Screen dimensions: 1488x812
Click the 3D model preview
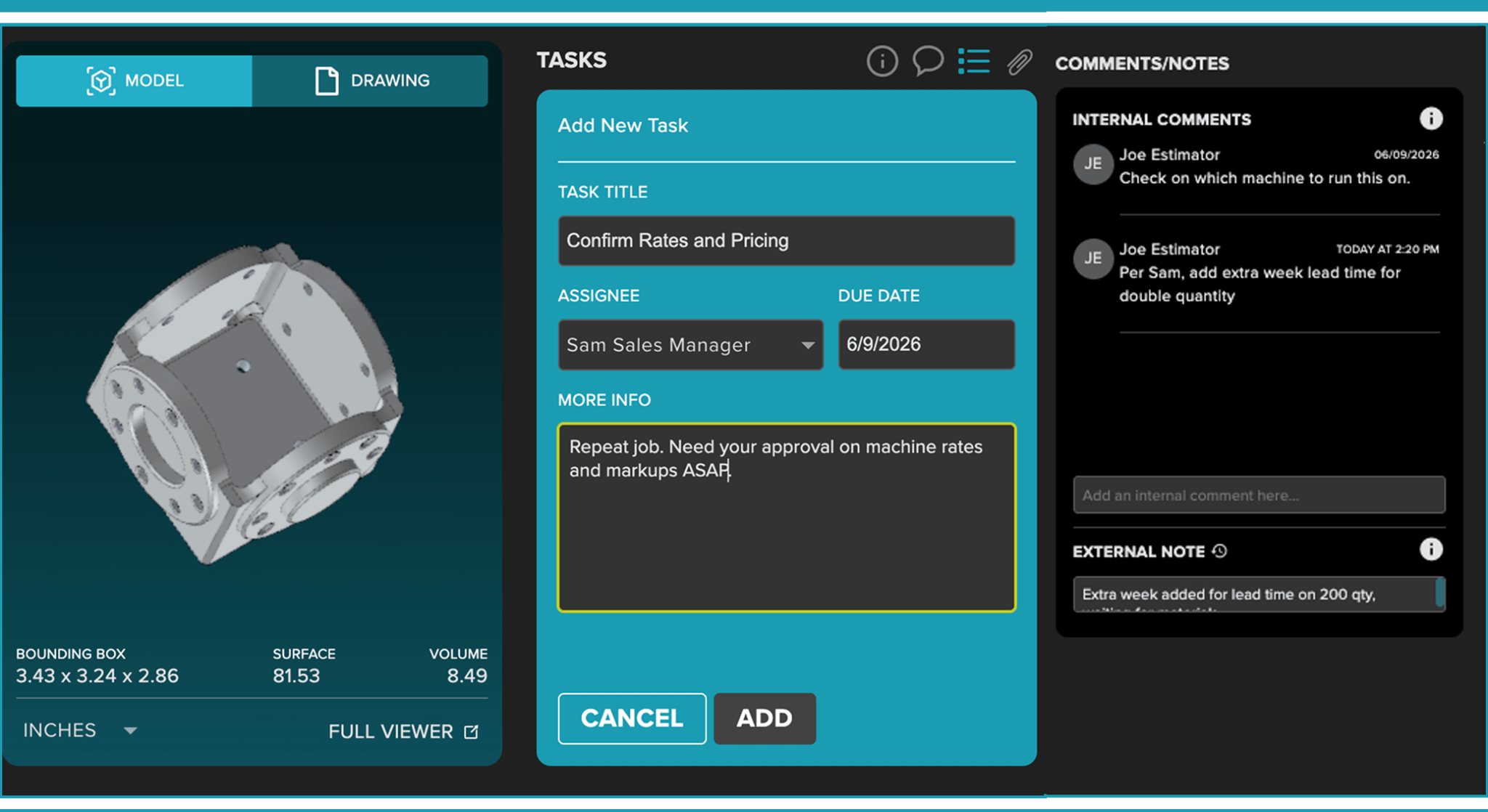(245, 403)
